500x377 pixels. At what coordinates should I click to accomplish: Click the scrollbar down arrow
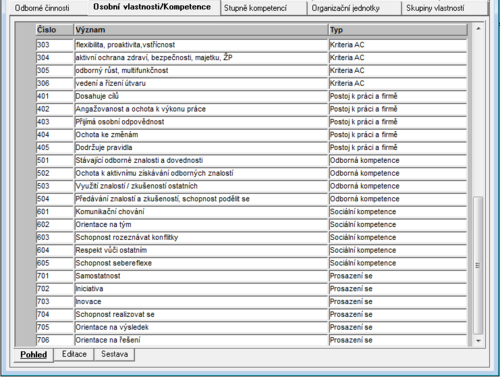coord(478,341)
